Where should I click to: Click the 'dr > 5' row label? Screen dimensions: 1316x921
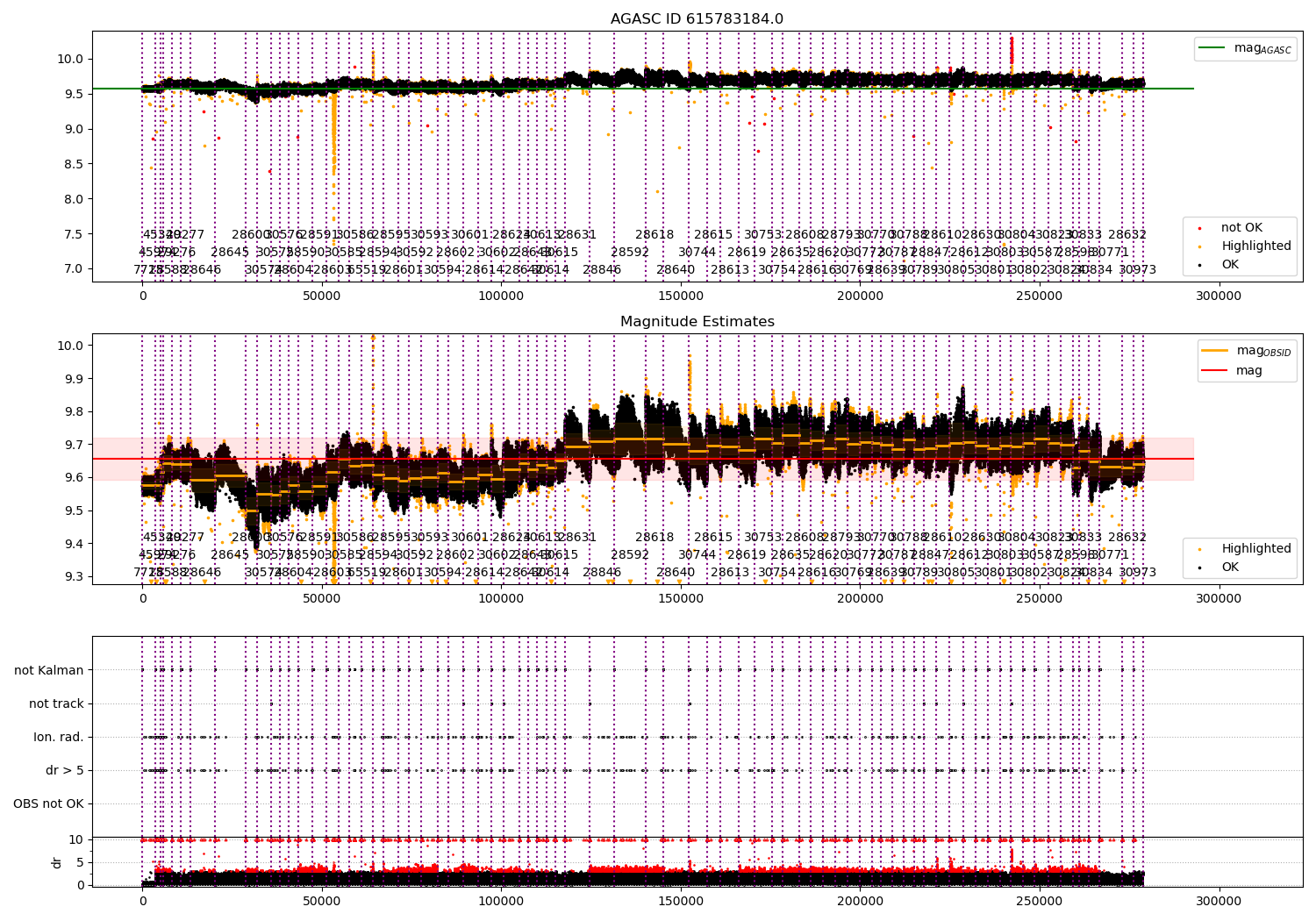(65, 771)
